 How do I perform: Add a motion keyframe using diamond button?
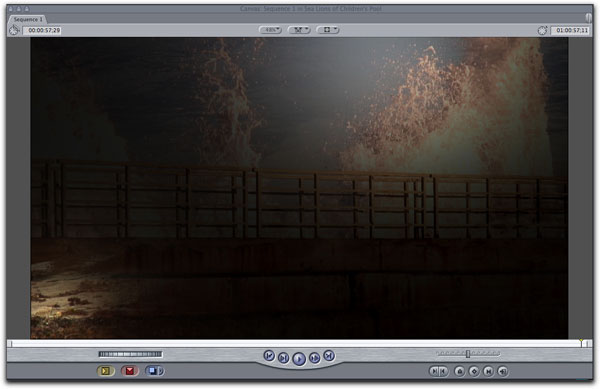pyautogui.click(x=474, y=371)
